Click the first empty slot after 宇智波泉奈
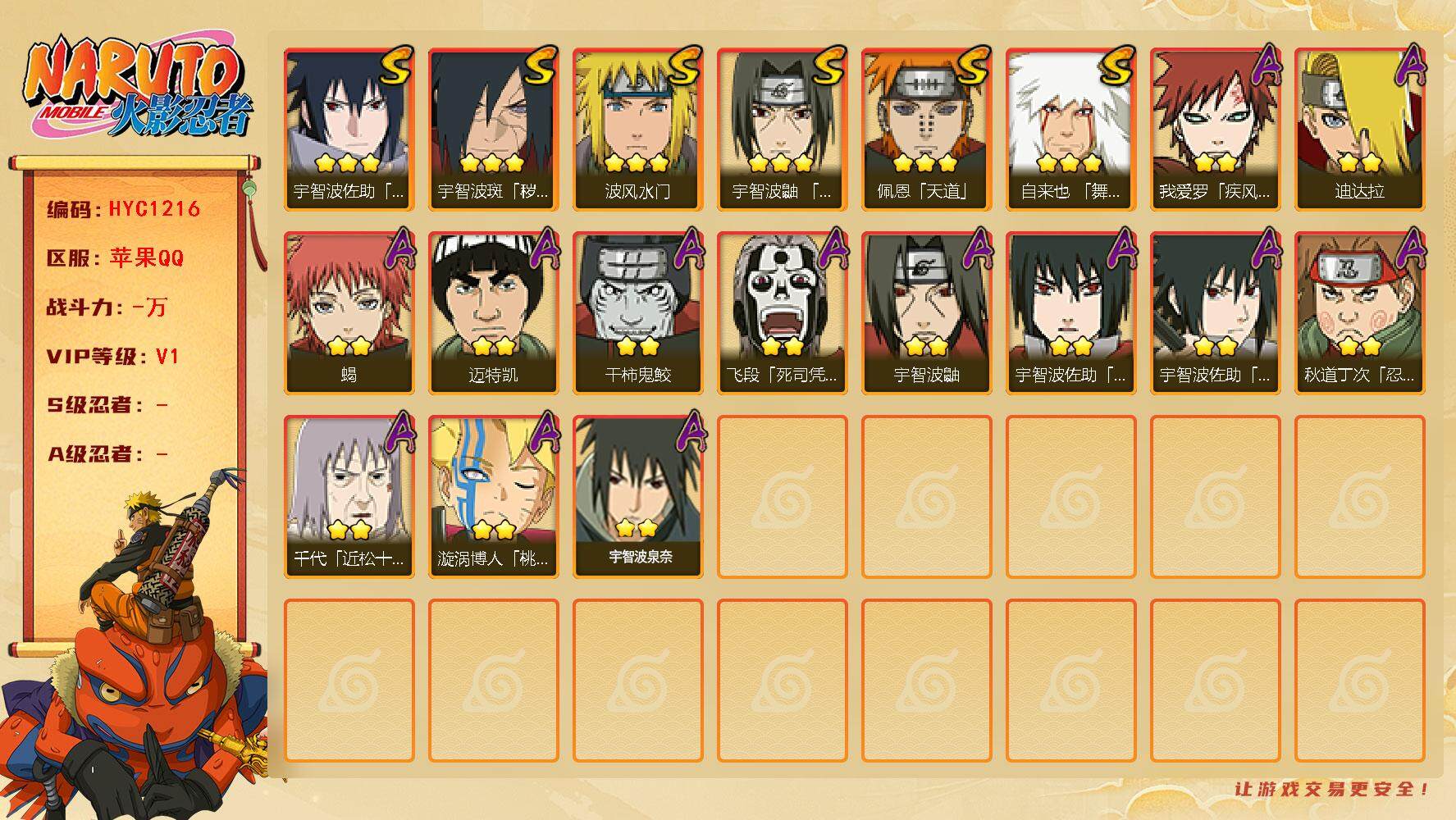The image size is (1456, 820). [x=782, y=497]
